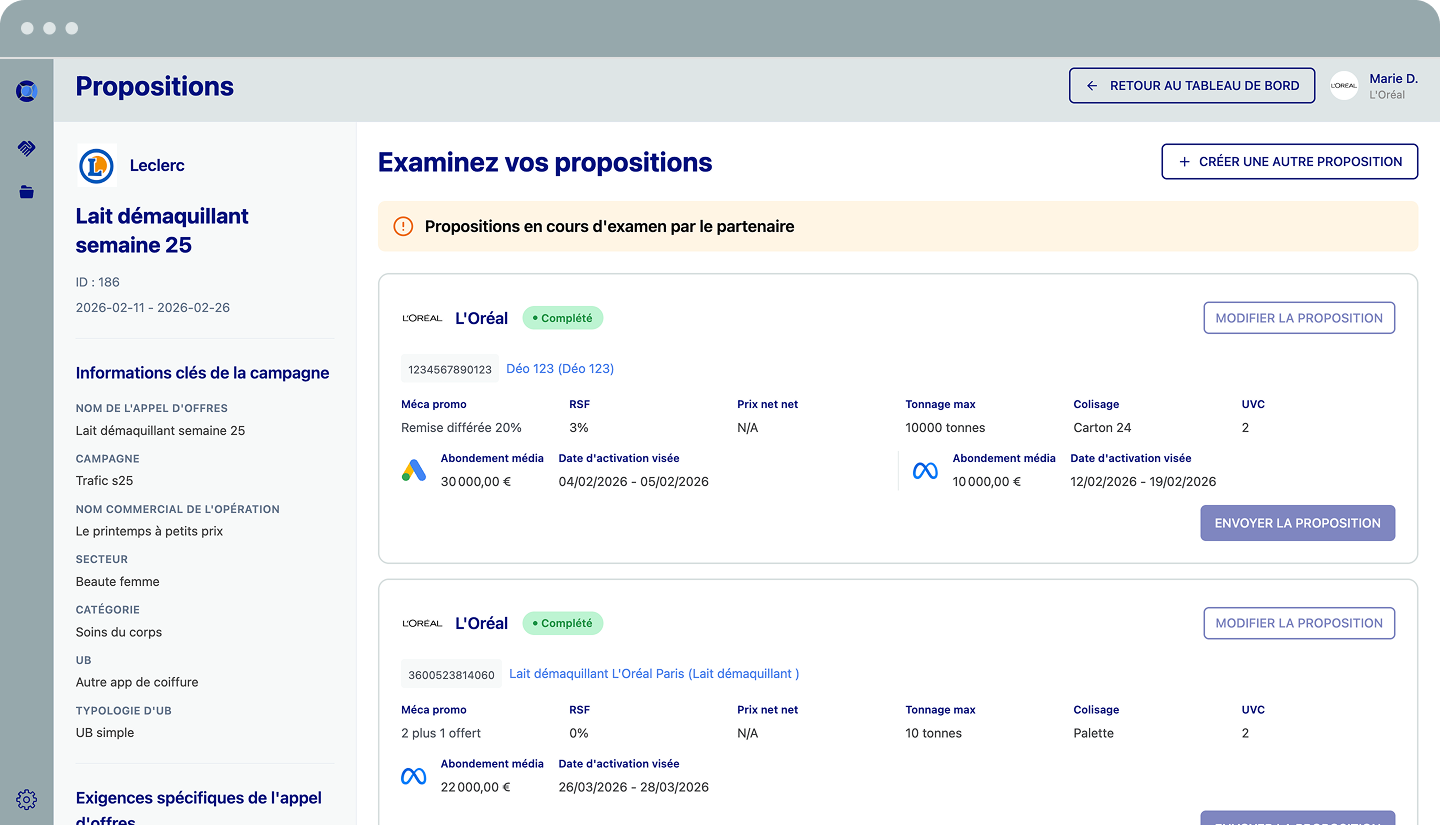Click Créer une autre proposition button
Screen dimensions: 1440x825
[1290, 161]
